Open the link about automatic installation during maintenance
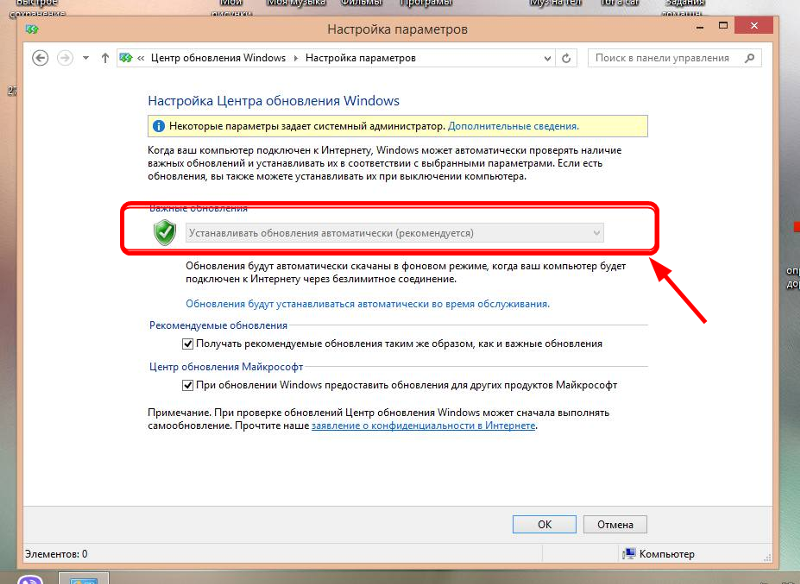 (x=367, y=304)
